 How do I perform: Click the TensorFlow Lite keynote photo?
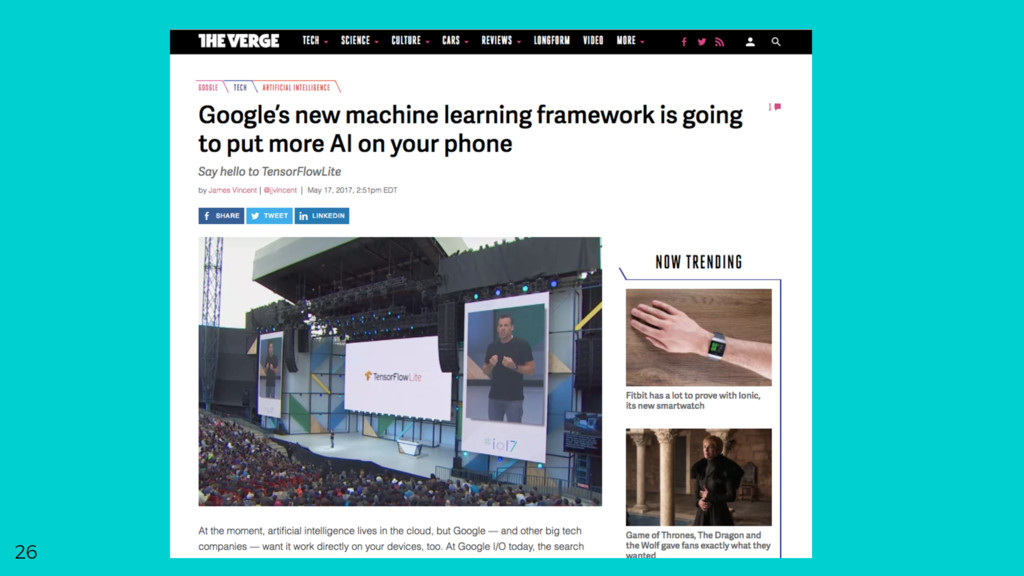pos(400,372)
